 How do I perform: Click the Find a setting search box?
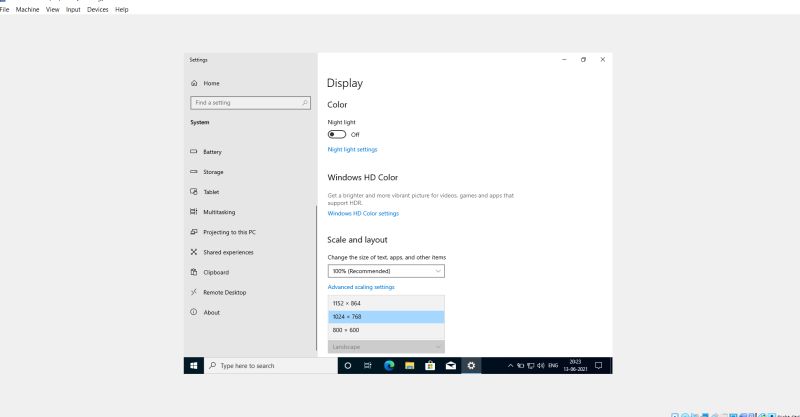click(x=250, y=103)
